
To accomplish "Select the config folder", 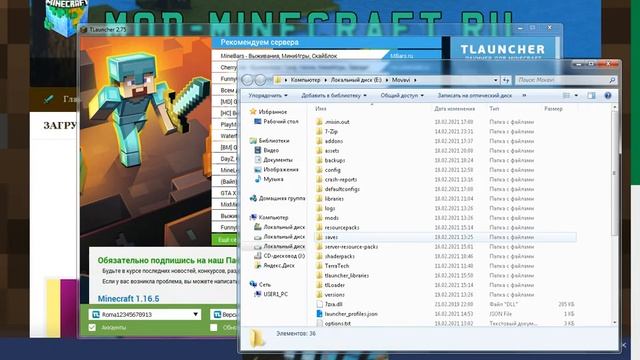I will click(332, 170).
